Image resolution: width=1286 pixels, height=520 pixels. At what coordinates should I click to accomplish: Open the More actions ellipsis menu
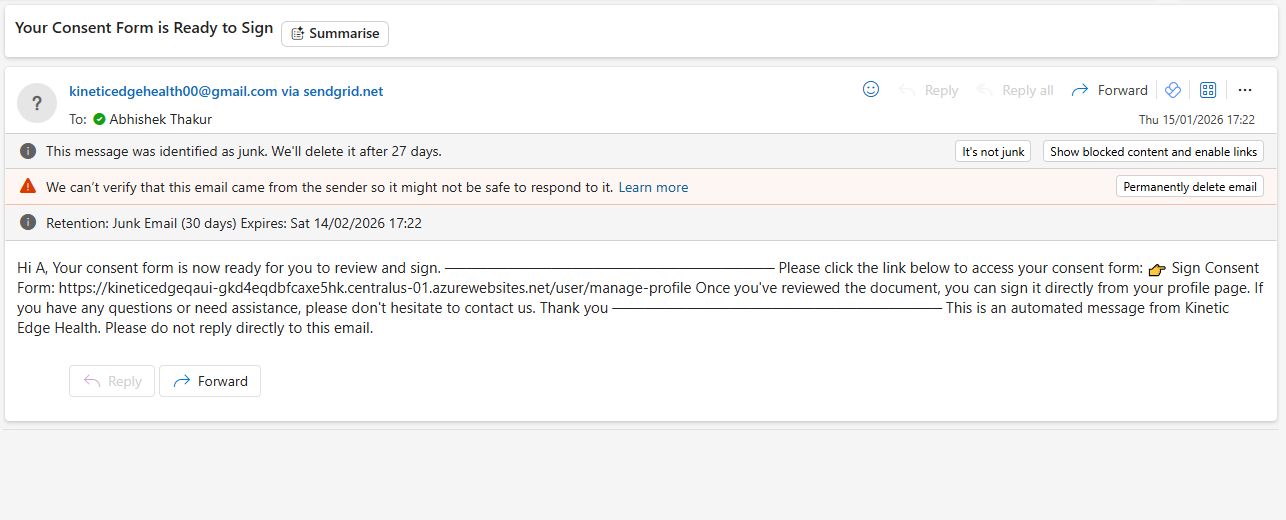pos(1245,90)
